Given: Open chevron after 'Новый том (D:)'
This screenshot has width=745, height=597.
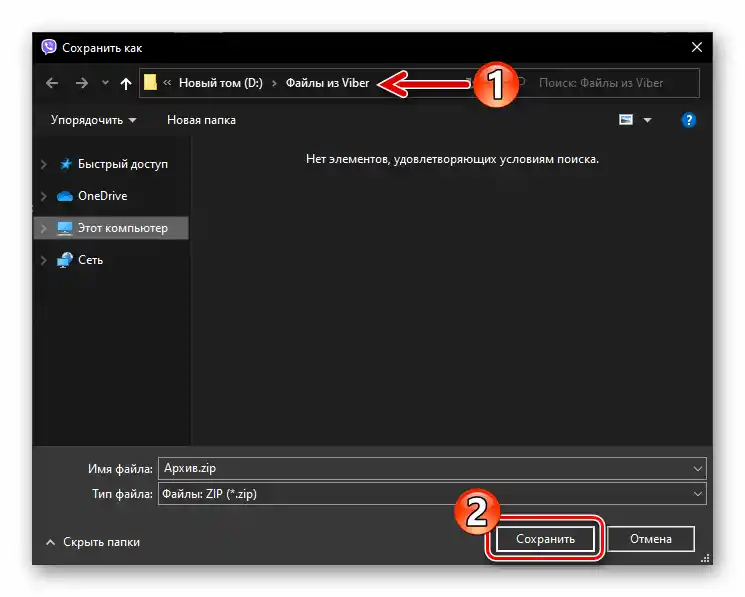Looking at the screenshot, I should click(x=274, y=83).
